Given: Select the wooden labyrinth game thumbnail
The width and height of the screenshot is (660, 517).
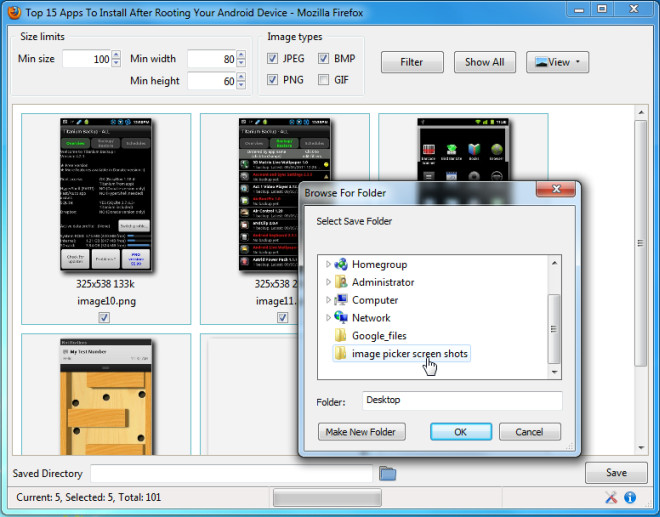Looking at the screenshot, I should [106, 397].
